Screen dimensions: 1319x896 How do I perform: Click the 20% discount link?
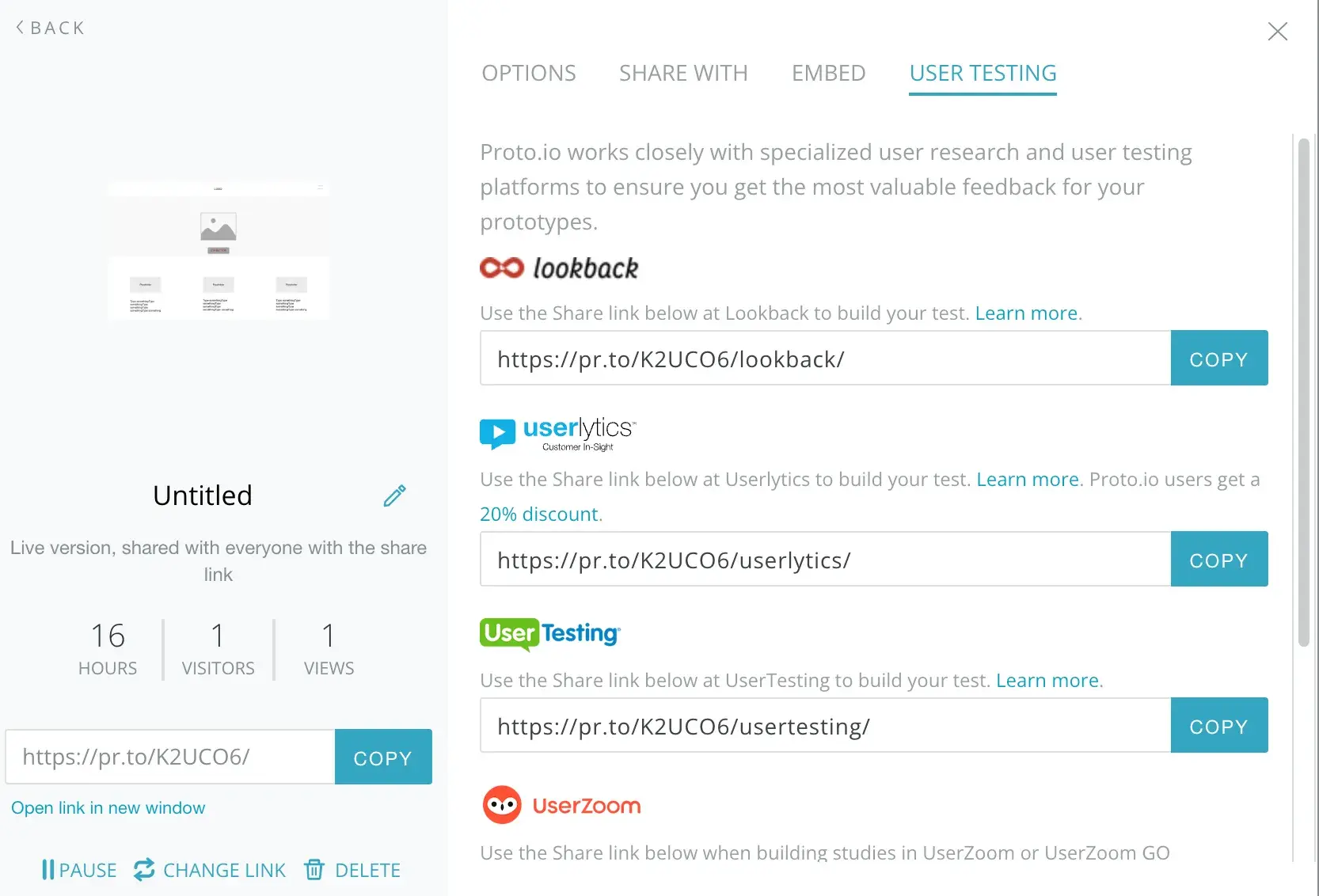[539, 514]
